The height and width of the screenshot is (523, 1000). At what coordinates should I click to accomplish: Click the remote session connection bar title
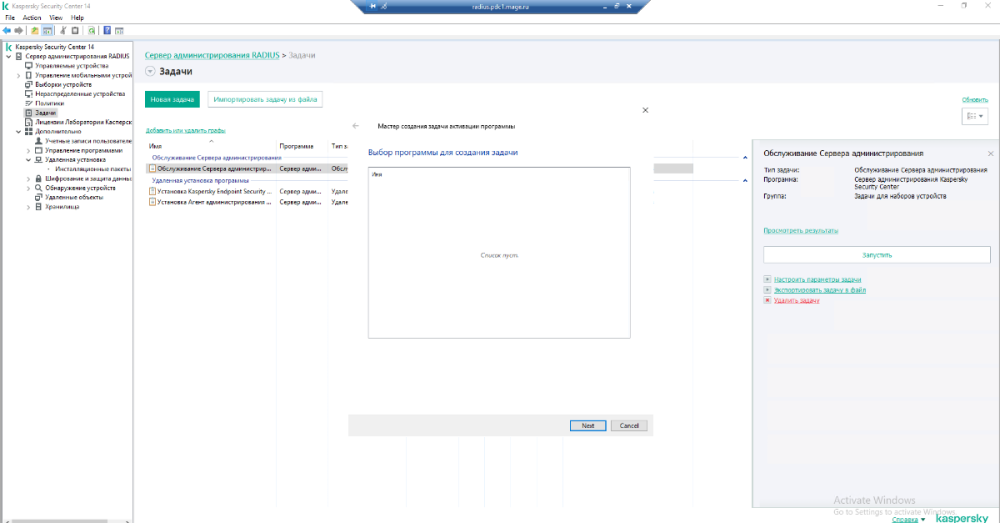point(500,6)
